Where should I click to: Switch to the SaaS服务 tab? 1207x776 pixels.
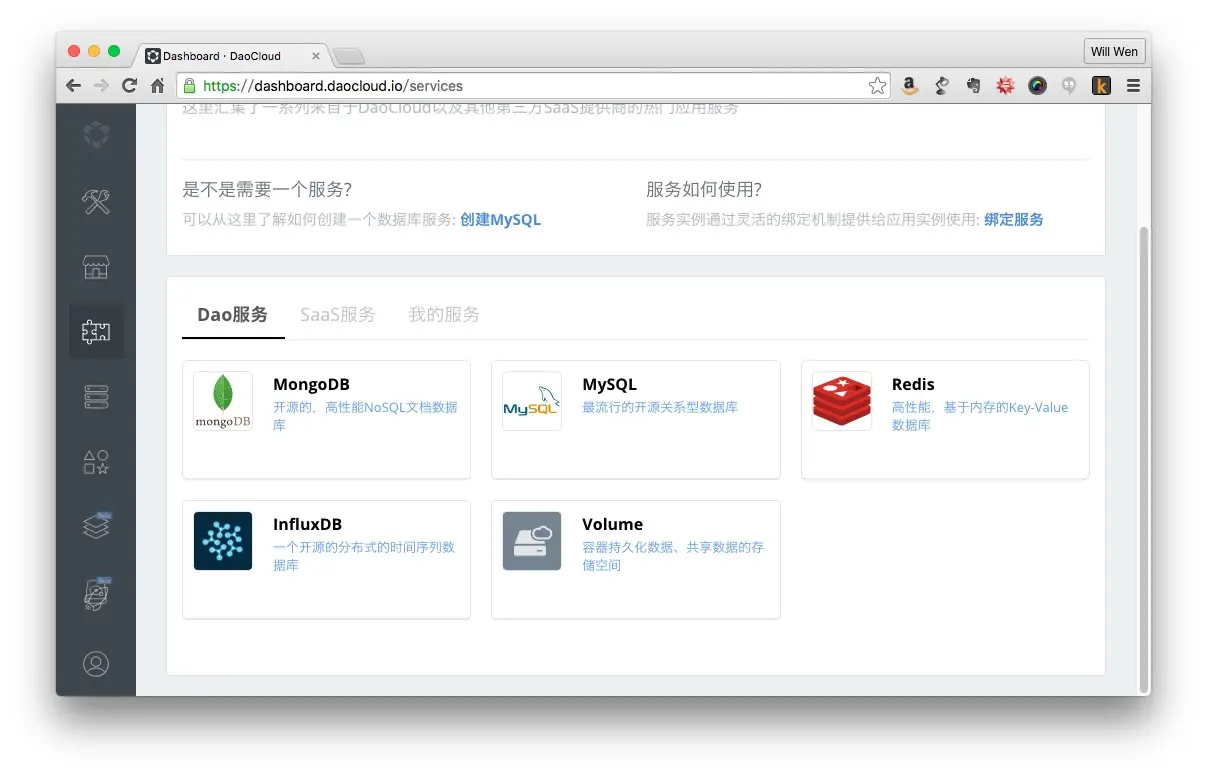tap(338, 315)
